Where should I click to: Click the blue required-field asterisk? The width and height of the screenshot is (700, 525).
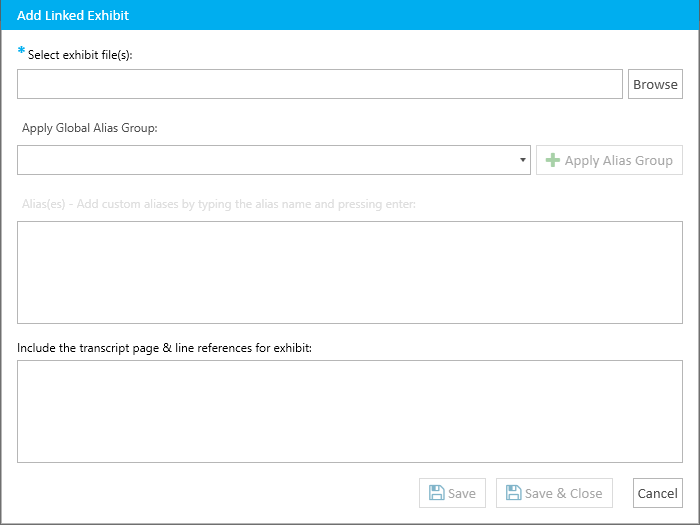tap(21, 50)
